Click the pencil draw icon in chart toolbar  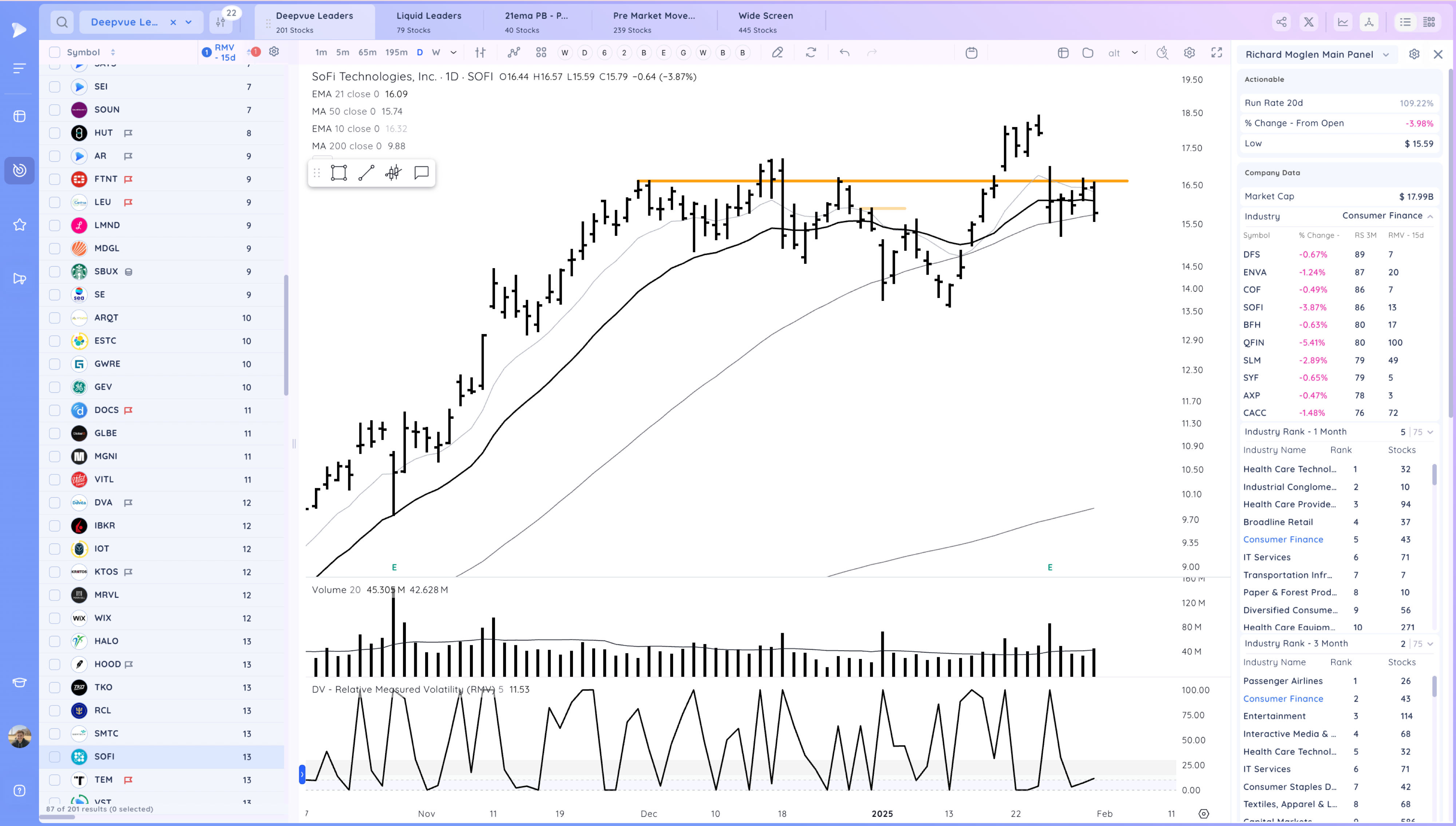[x=778, y=53]
